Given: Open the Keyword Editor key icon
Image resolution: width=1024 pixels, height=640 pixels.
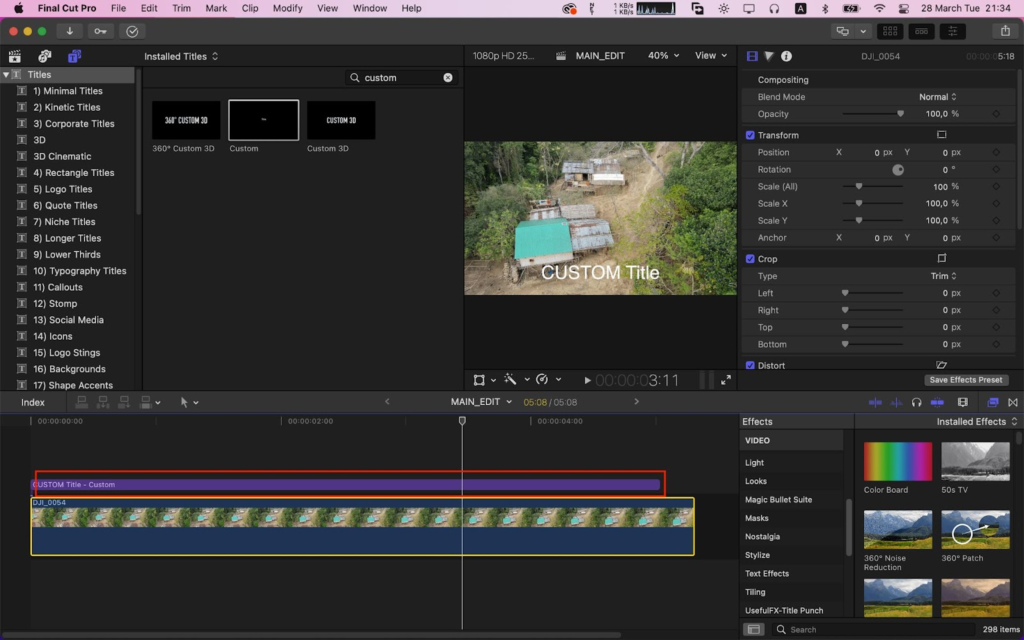Looking at the screenshot, I should [x=100, y=31].
